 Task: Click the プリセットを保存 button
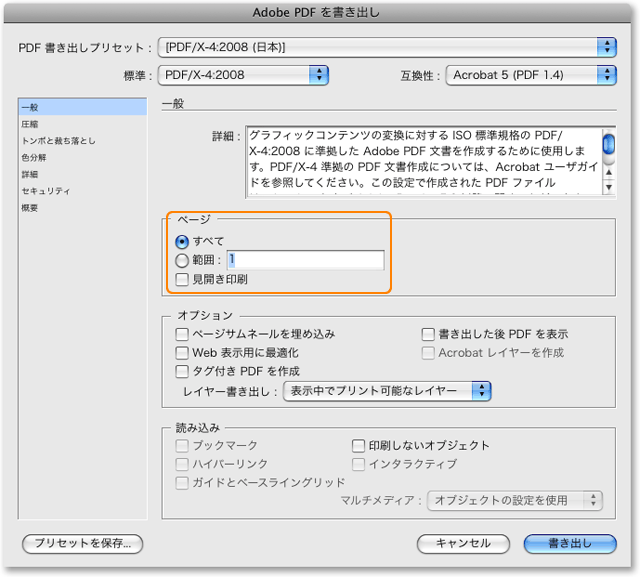83,544
